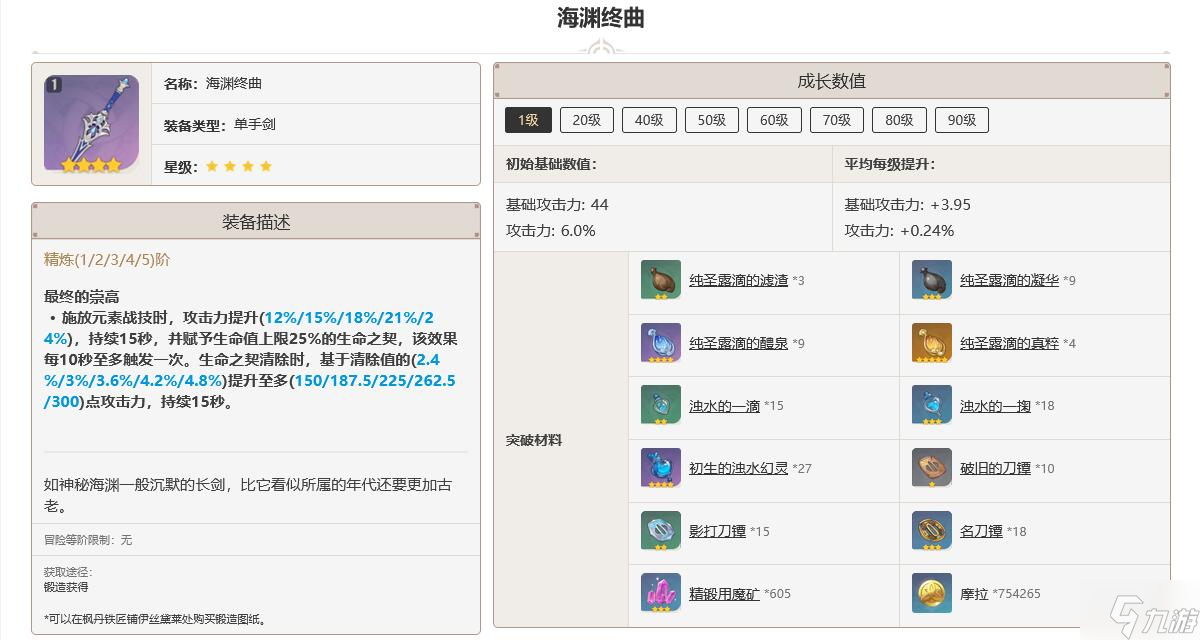Image resolution: width=1200 pixels, height=640 pixels.
Task: Click the 成长数值 panel header
Action: click(x=831, y=81)
